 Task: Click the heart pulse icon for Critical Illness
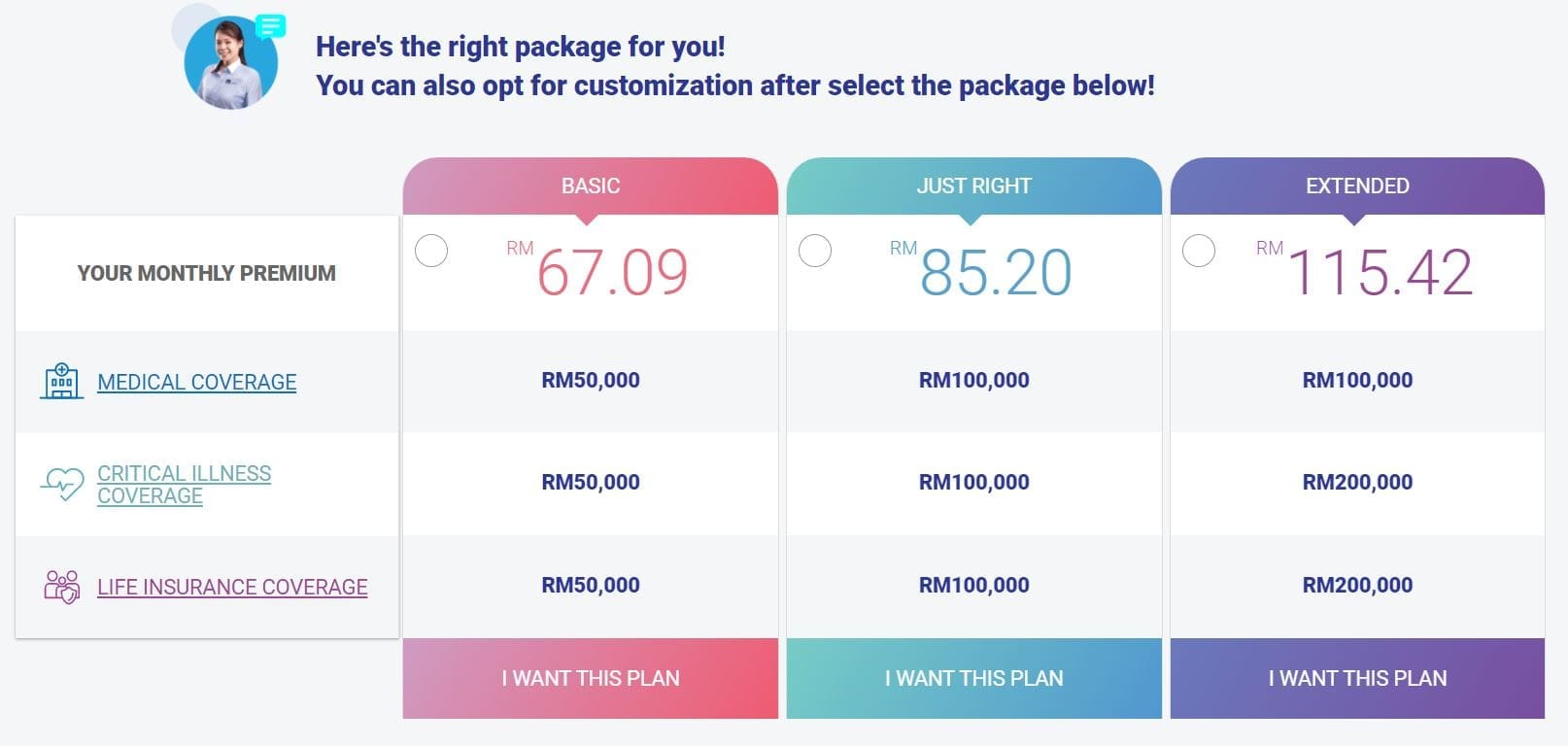[x=61, y=483]
